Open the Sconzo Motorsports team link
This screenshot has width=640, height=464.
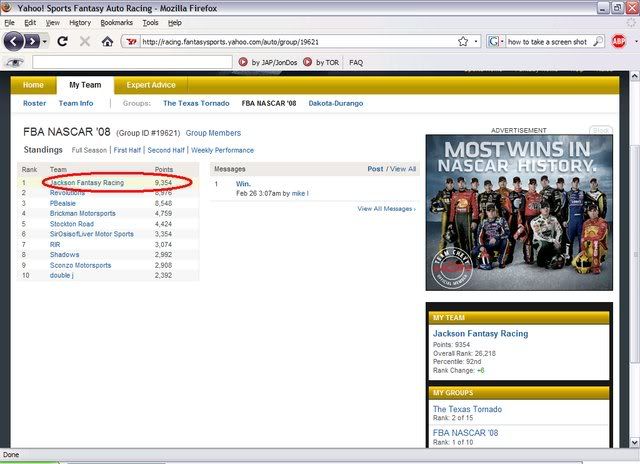point(80,265)
